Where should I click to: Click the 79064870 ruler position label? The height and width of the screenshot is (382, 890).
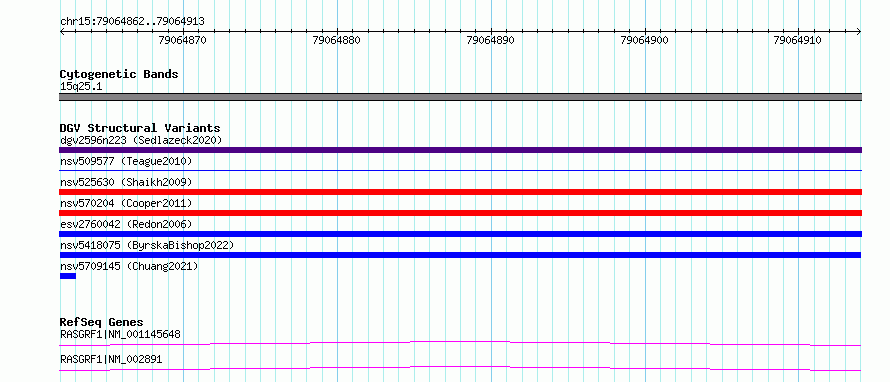(183, 40)
